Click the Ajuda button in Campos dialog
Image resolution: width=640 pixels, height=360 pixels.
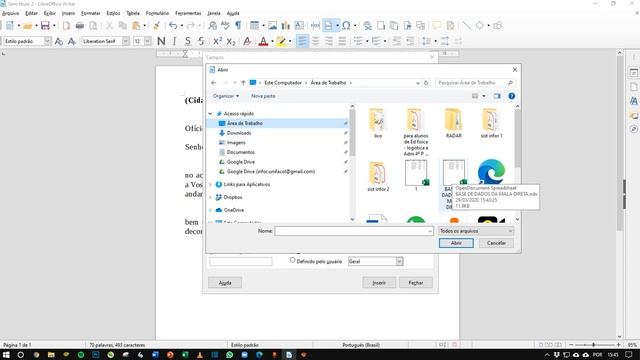[225, 282]
